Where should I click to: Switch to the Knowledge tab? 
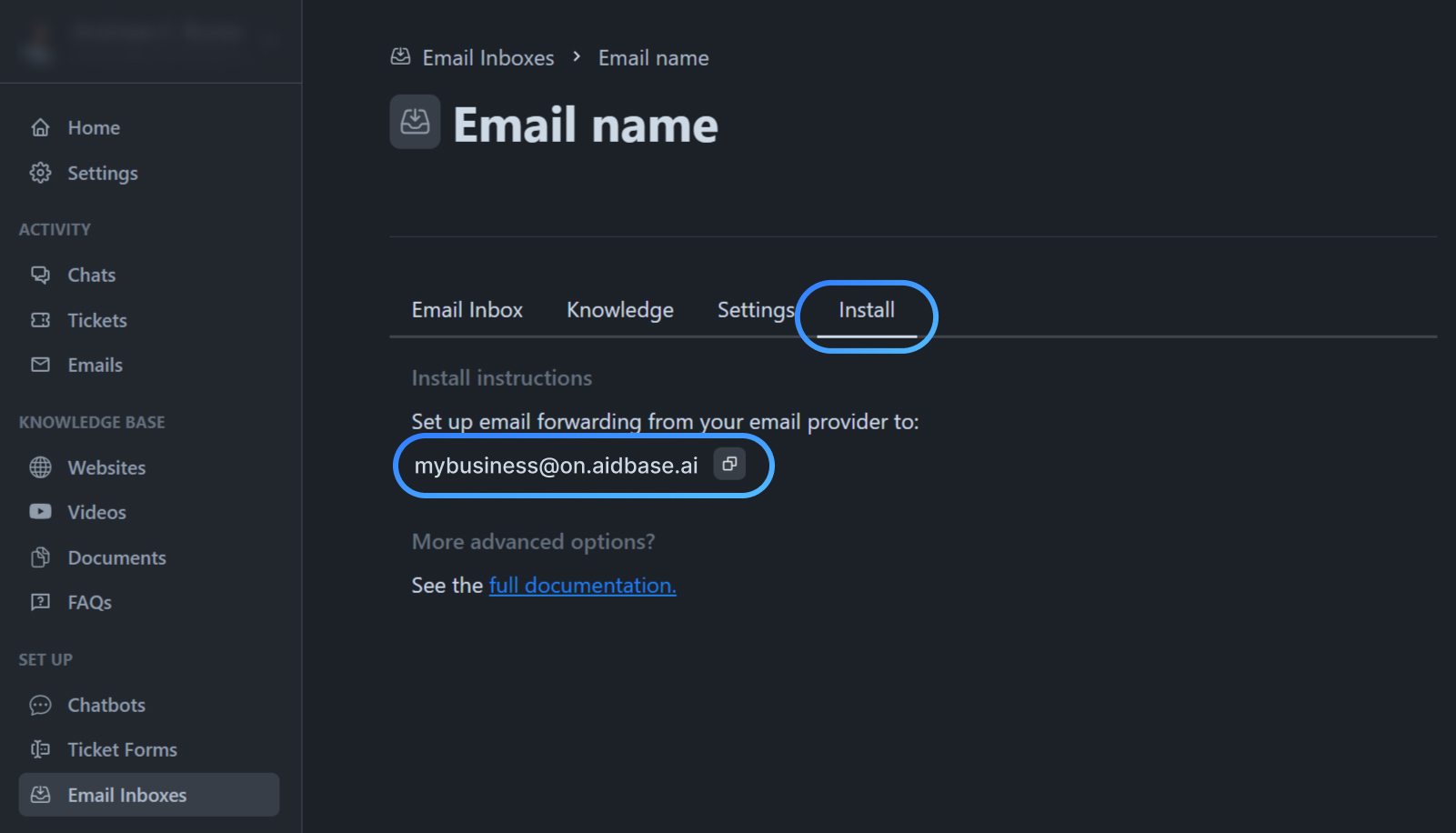[619, 309]
